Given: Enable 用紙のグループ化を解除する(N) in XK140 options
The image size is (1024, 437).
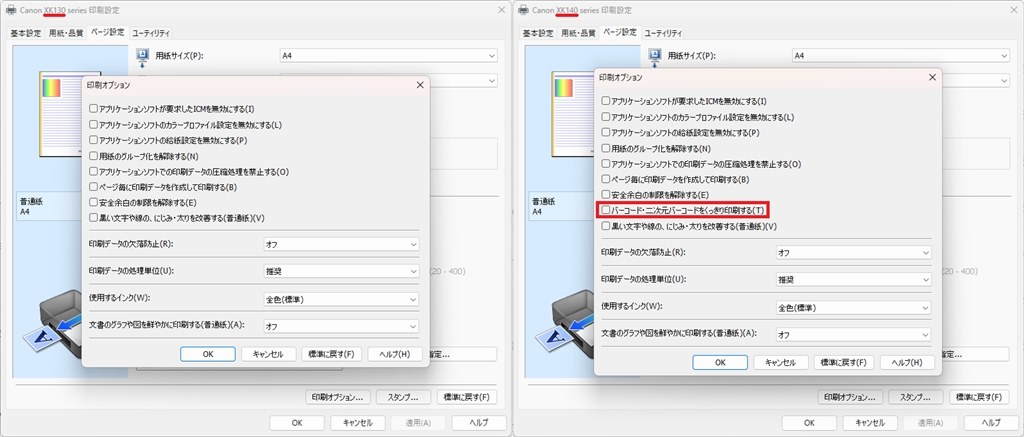Looking at the screenshot, I should [606, 148].
